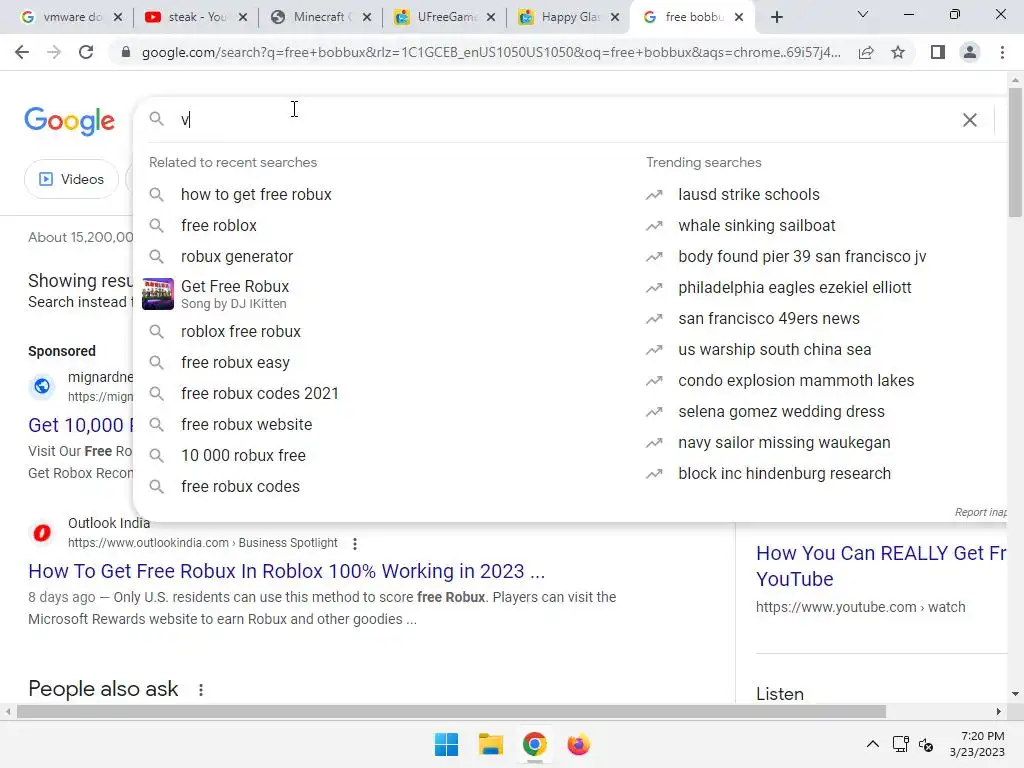
Task: Click the muted volume tray icon
Action: [926, 744]
